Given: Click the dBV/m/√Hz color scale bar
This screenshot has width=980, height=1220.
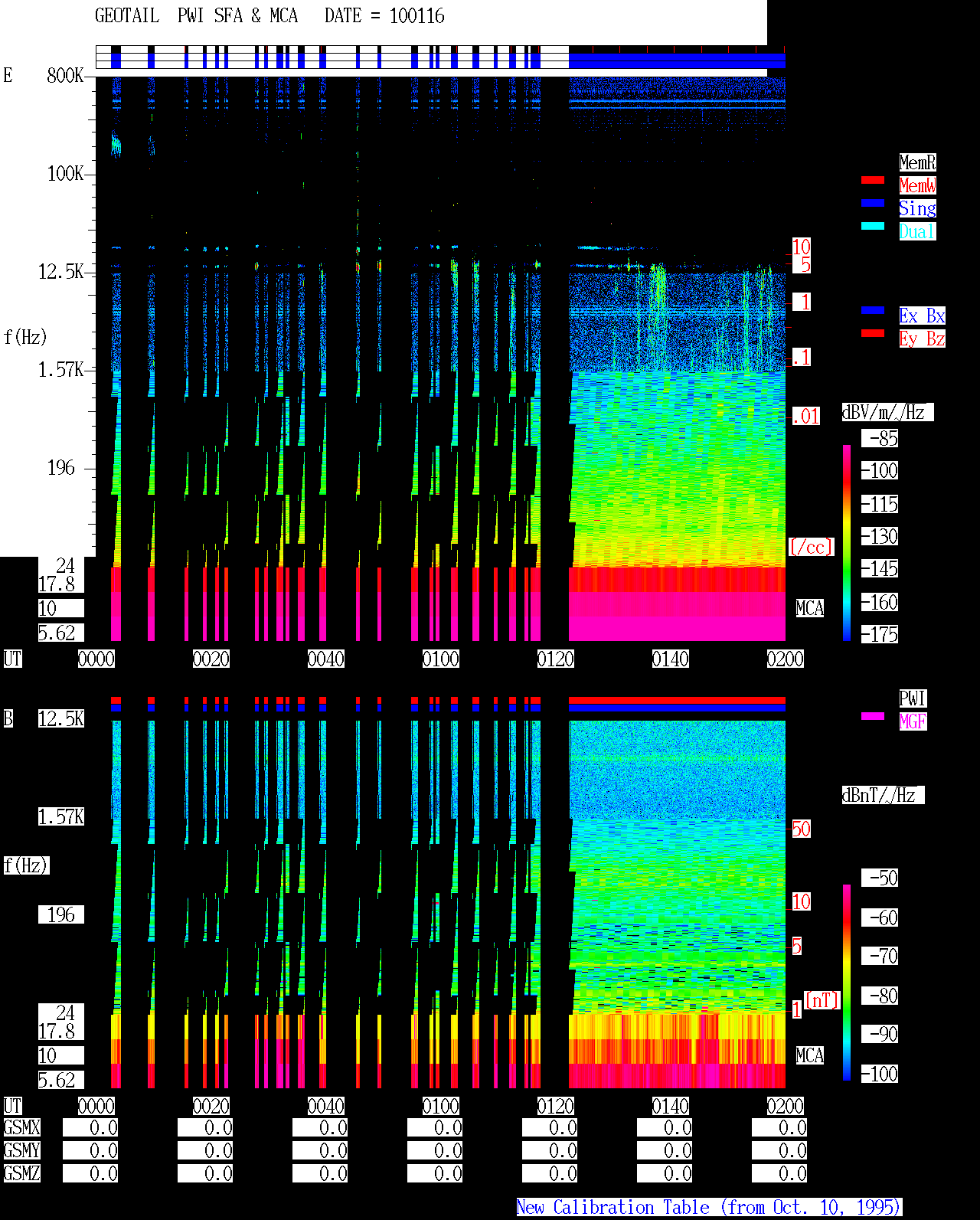Looking at the screenshot, I should 847,542.
